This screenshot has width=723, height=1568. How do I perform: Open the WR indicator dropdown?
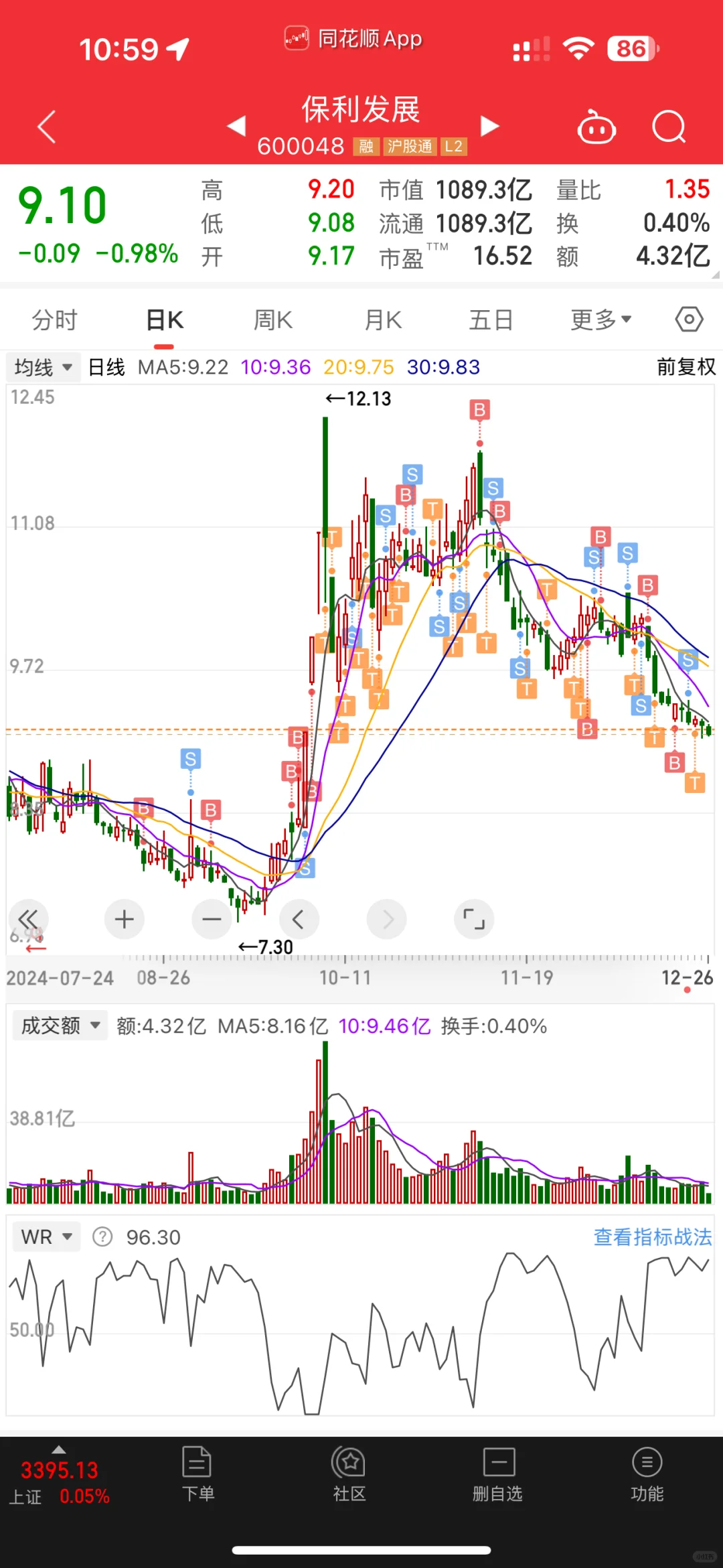[x=46, y=1236]
